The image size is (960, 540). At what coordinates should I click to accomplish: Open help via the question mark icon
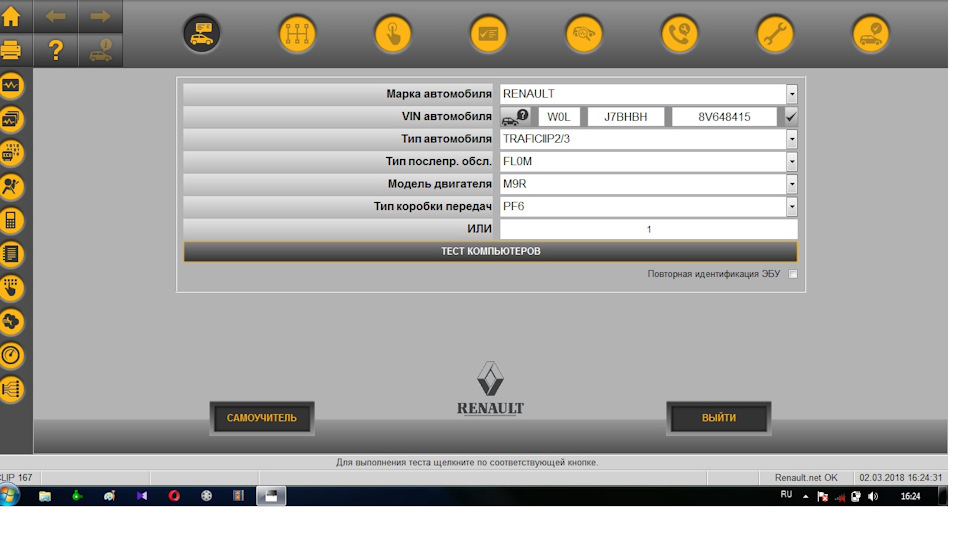tap(55, 50)
